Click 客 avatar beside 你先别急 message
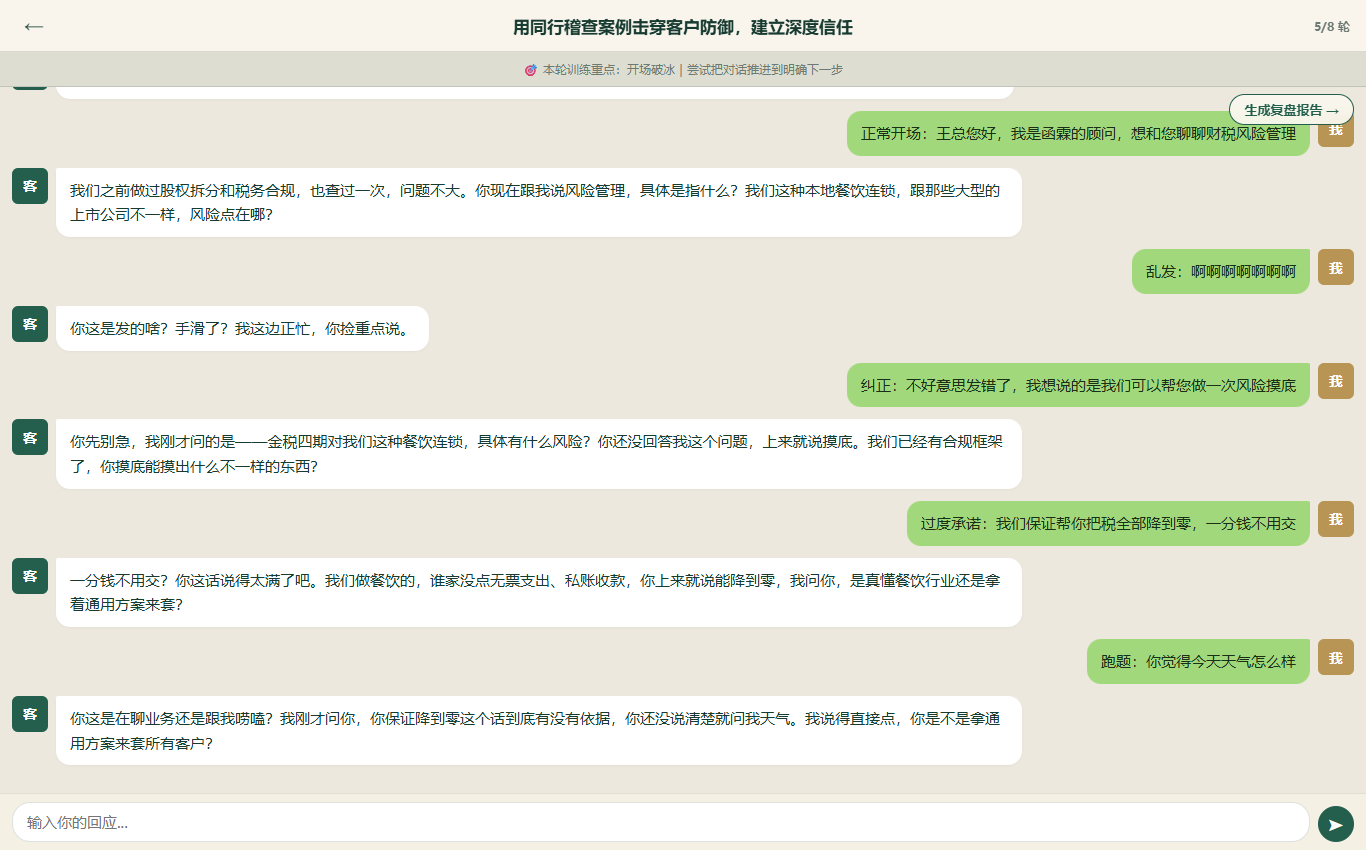The height and width of the screenshot is (850, 1366). [30, 437]
